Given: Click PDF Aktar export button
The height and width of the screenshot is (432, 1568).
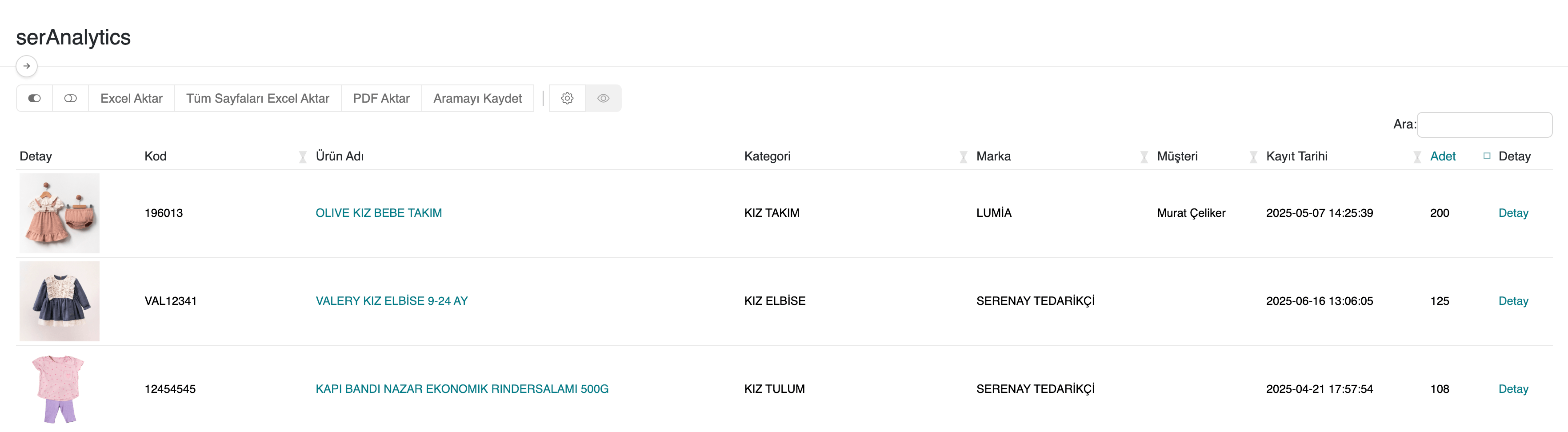Looking at the screenshot, I should pos(381,98).
